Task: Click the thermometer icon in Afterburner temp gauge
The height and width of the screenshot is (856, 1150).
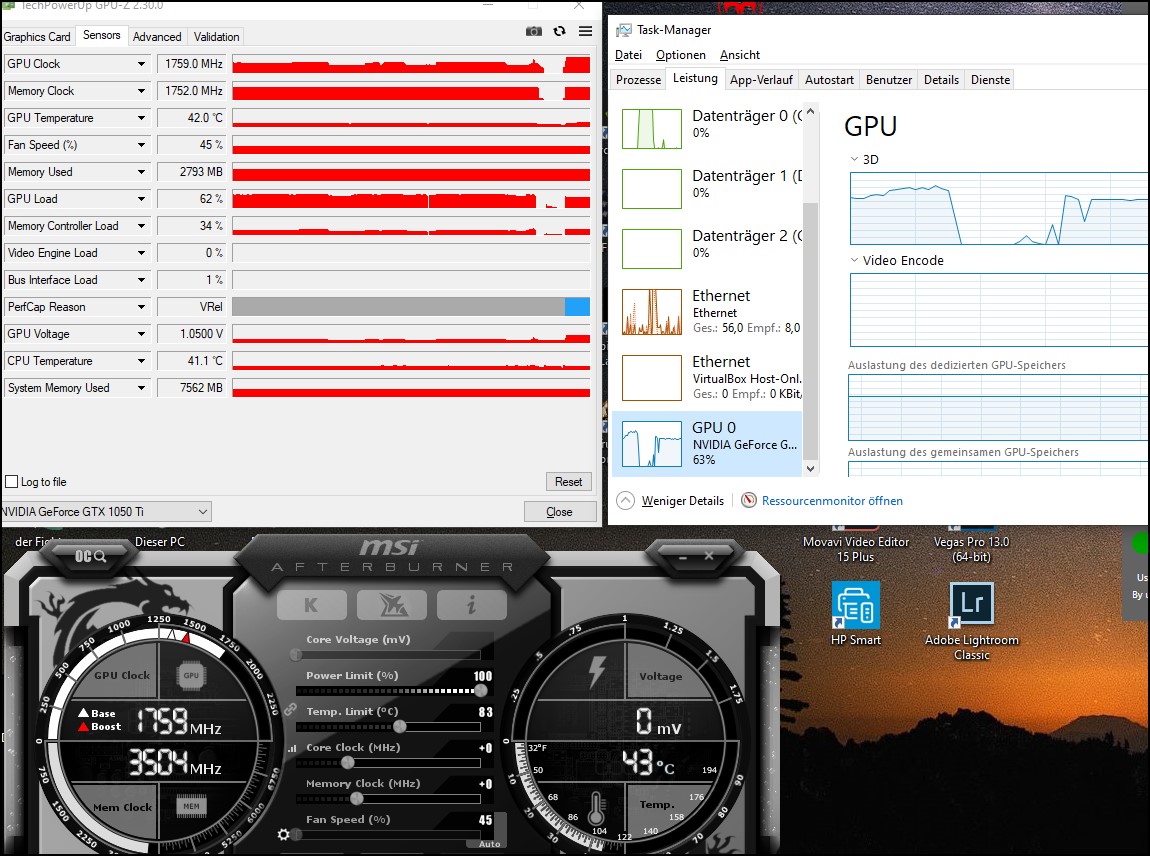Action: (x=596, y=808)
